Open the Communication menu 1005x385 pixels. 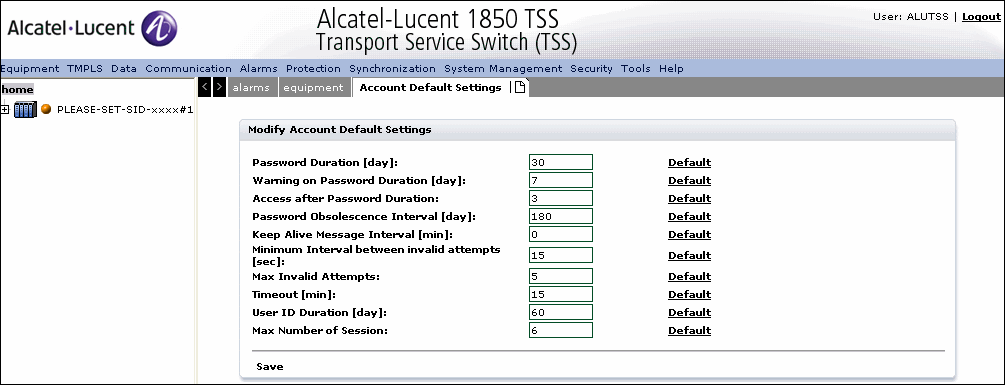[x=188, y=69]
